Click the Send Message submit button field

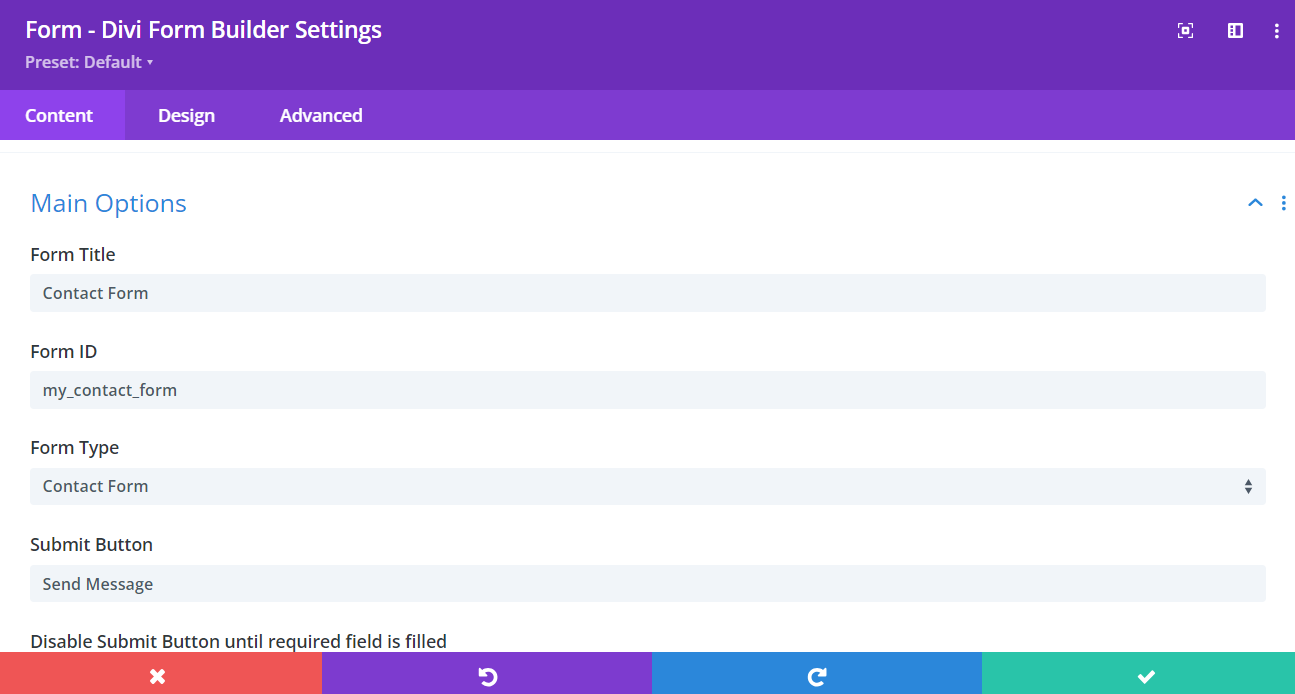[x=647, y=583]
